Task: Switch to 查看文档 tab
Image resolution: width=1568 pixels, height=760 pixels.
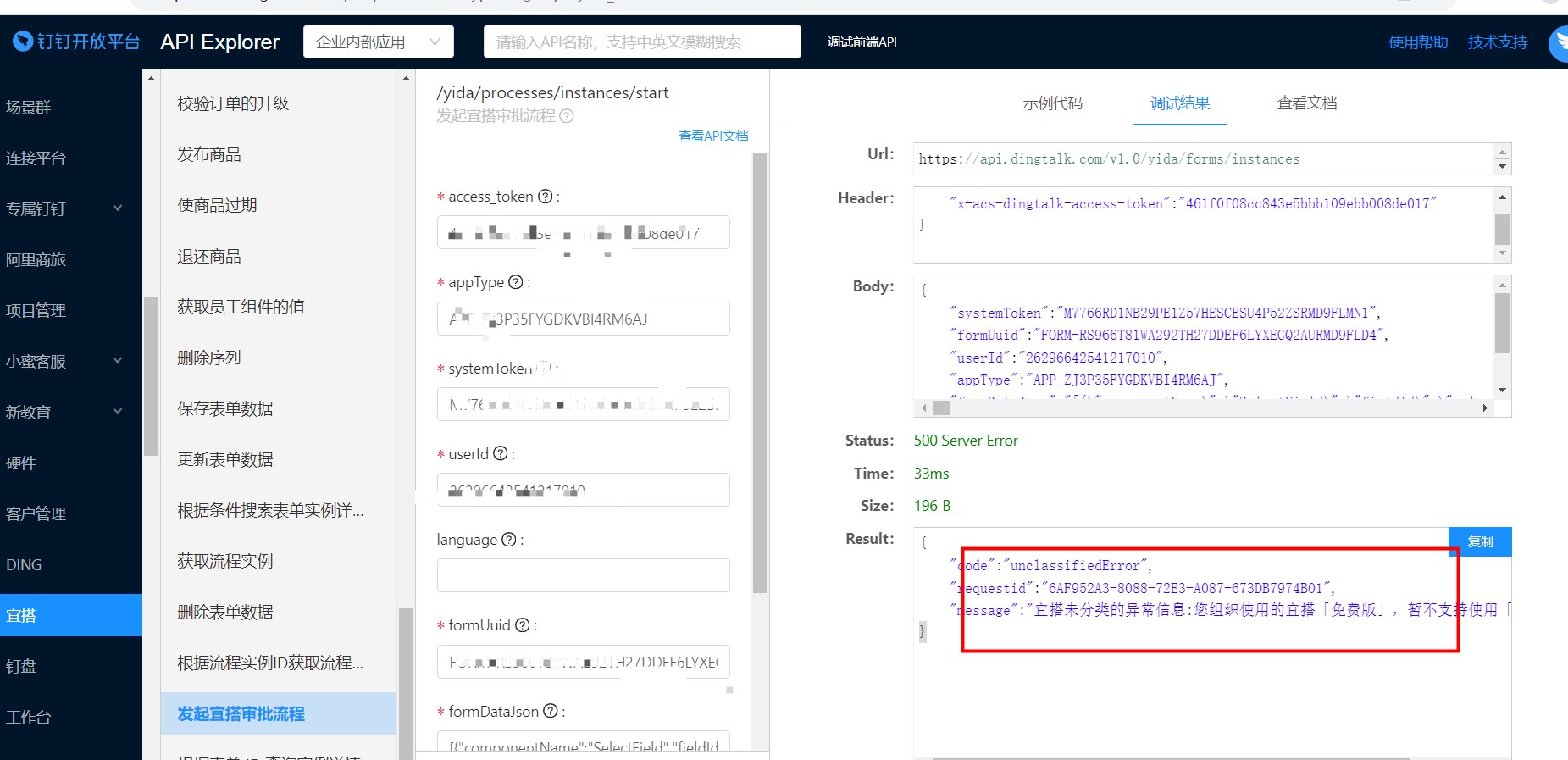Action: 1307,103
